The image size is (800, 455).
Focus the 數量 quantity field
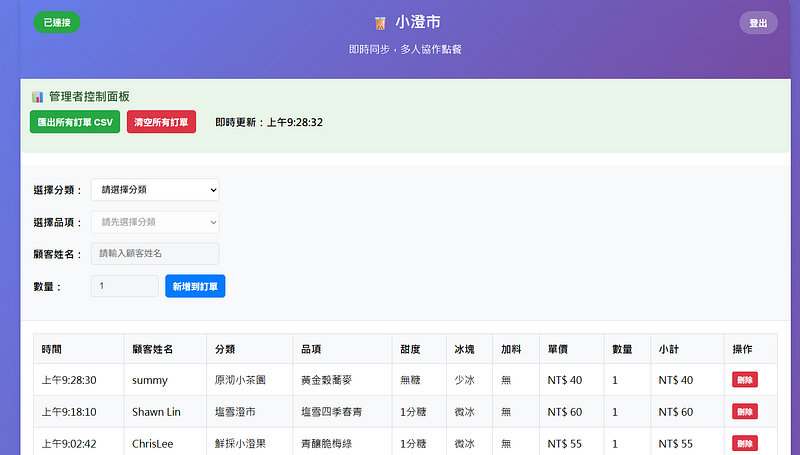[124, 286]
